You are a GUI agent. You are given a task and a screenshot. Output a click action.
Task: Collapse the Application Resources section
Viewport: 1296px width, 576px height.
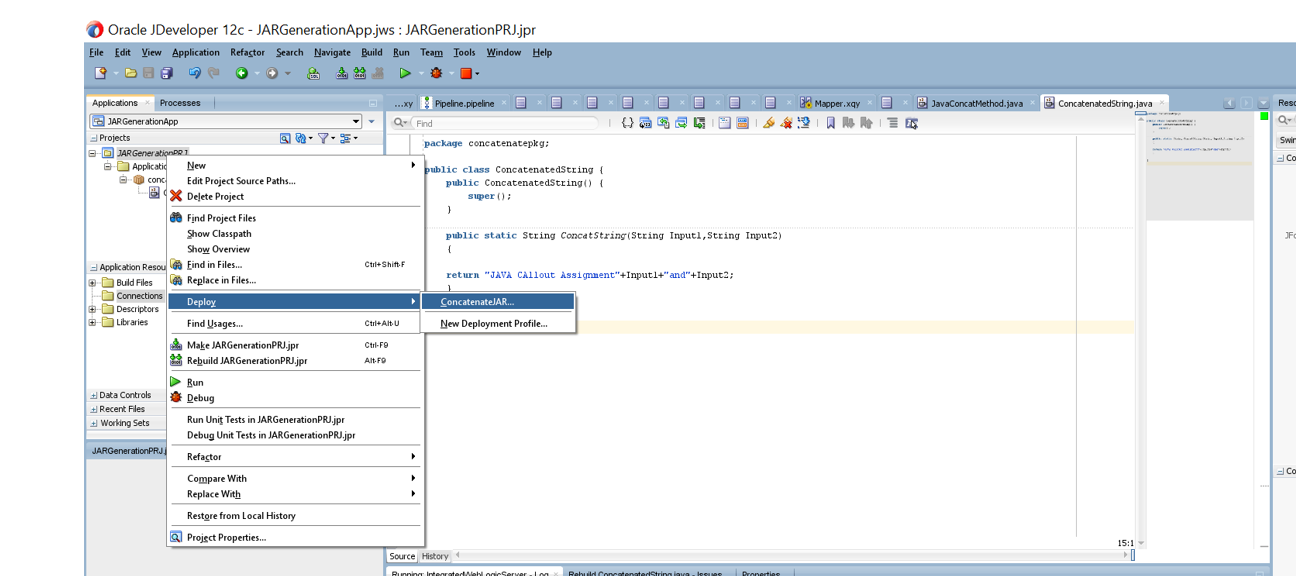pos(94,267)
